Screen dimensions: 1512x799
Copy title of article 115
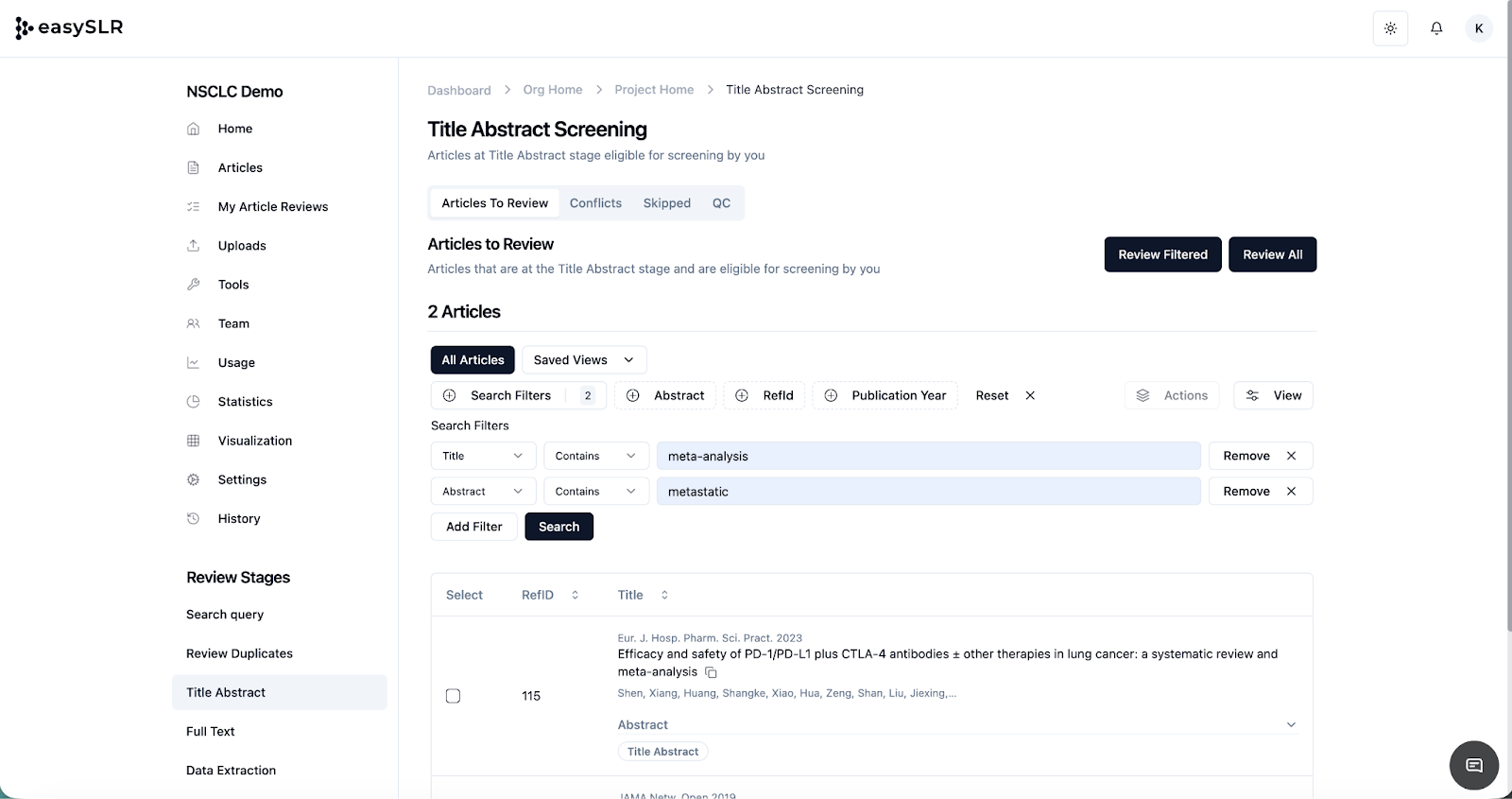pos(712,672)
